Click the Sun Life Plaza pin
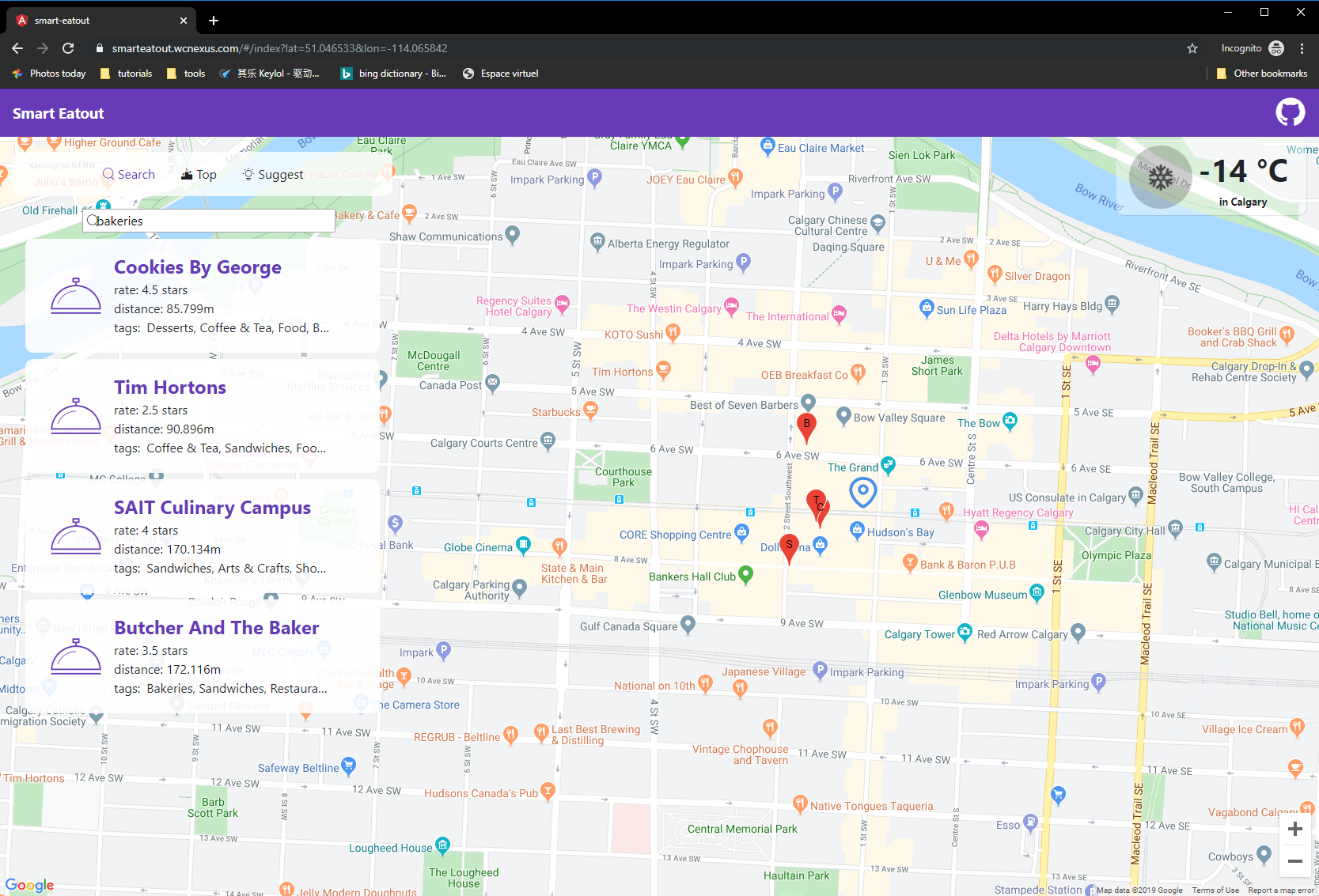The height and width of the screenshot is (896, 1319). click(x=927, y=308)
